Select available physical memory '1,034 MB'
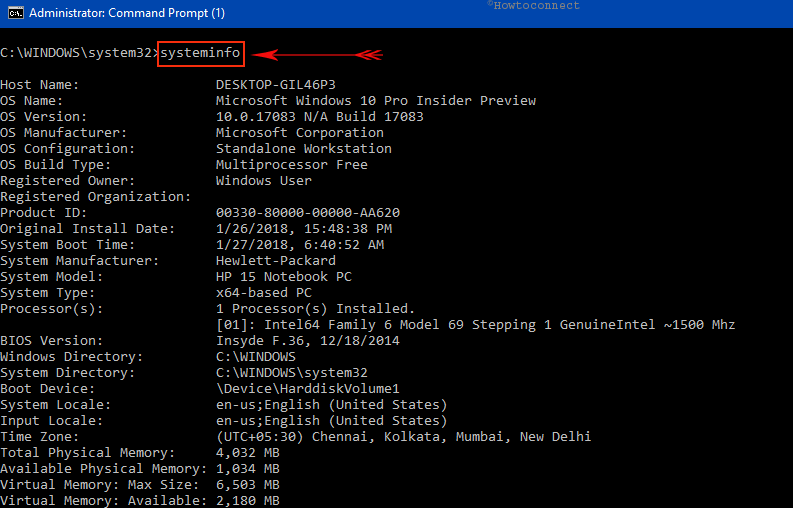 coord(248,469)
